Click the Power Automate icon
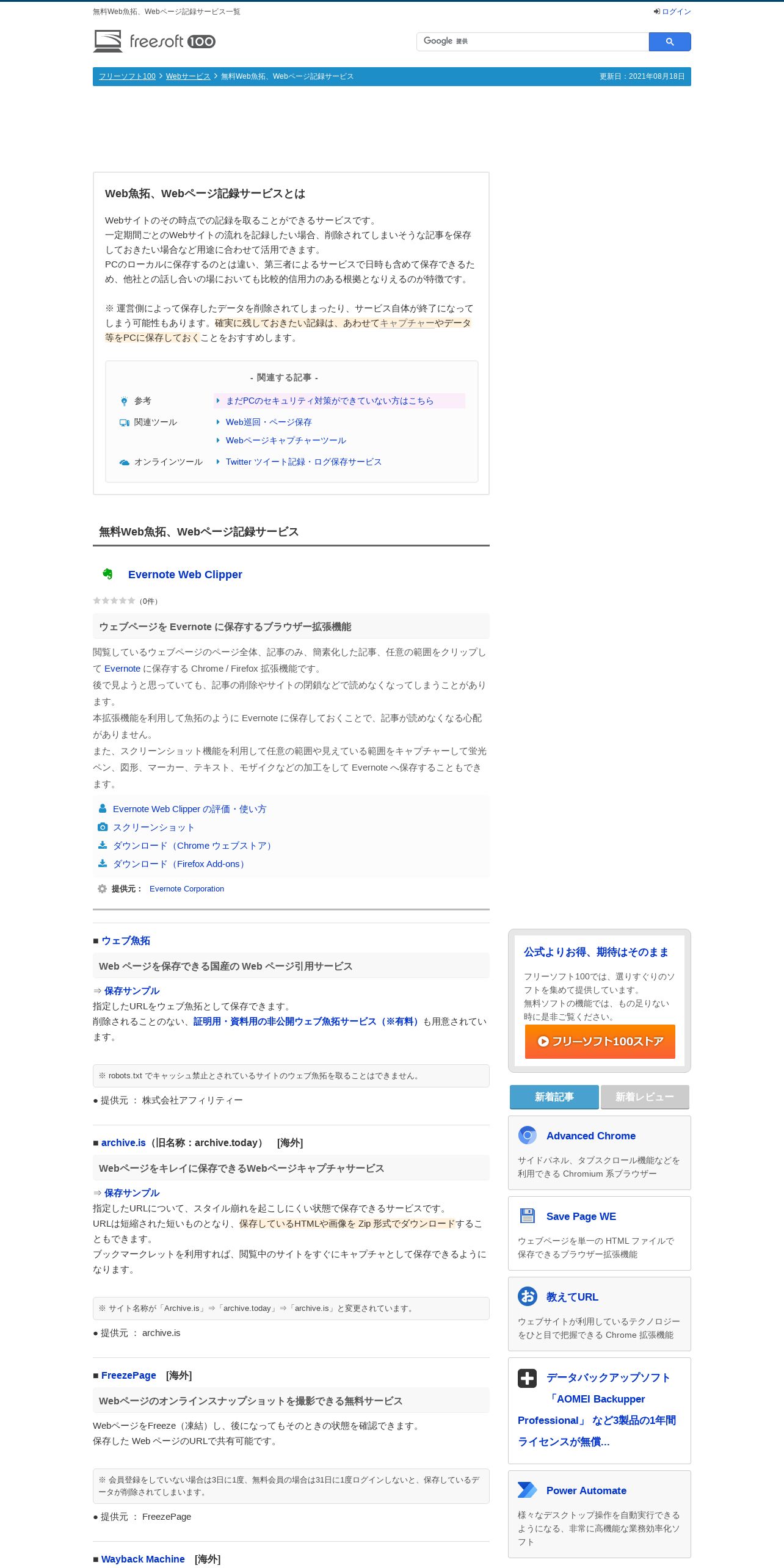This screenshot has width=784, height=1568. click(528, 1490)
